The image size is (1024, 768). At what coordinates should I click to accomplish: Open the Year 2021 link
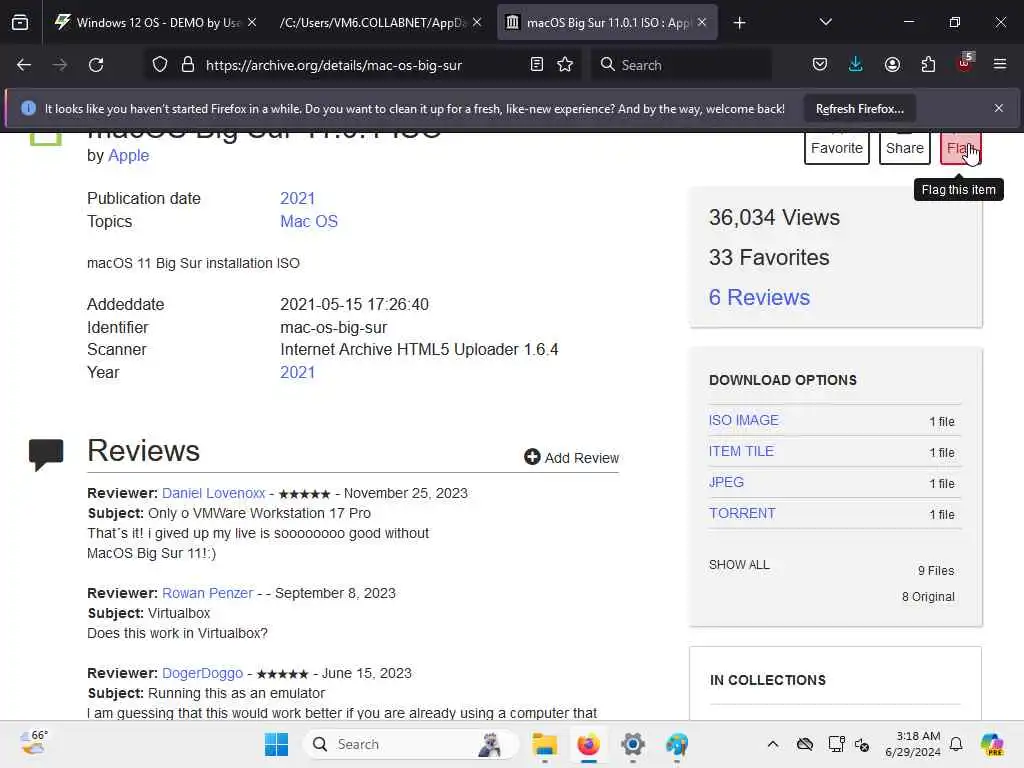297,372
